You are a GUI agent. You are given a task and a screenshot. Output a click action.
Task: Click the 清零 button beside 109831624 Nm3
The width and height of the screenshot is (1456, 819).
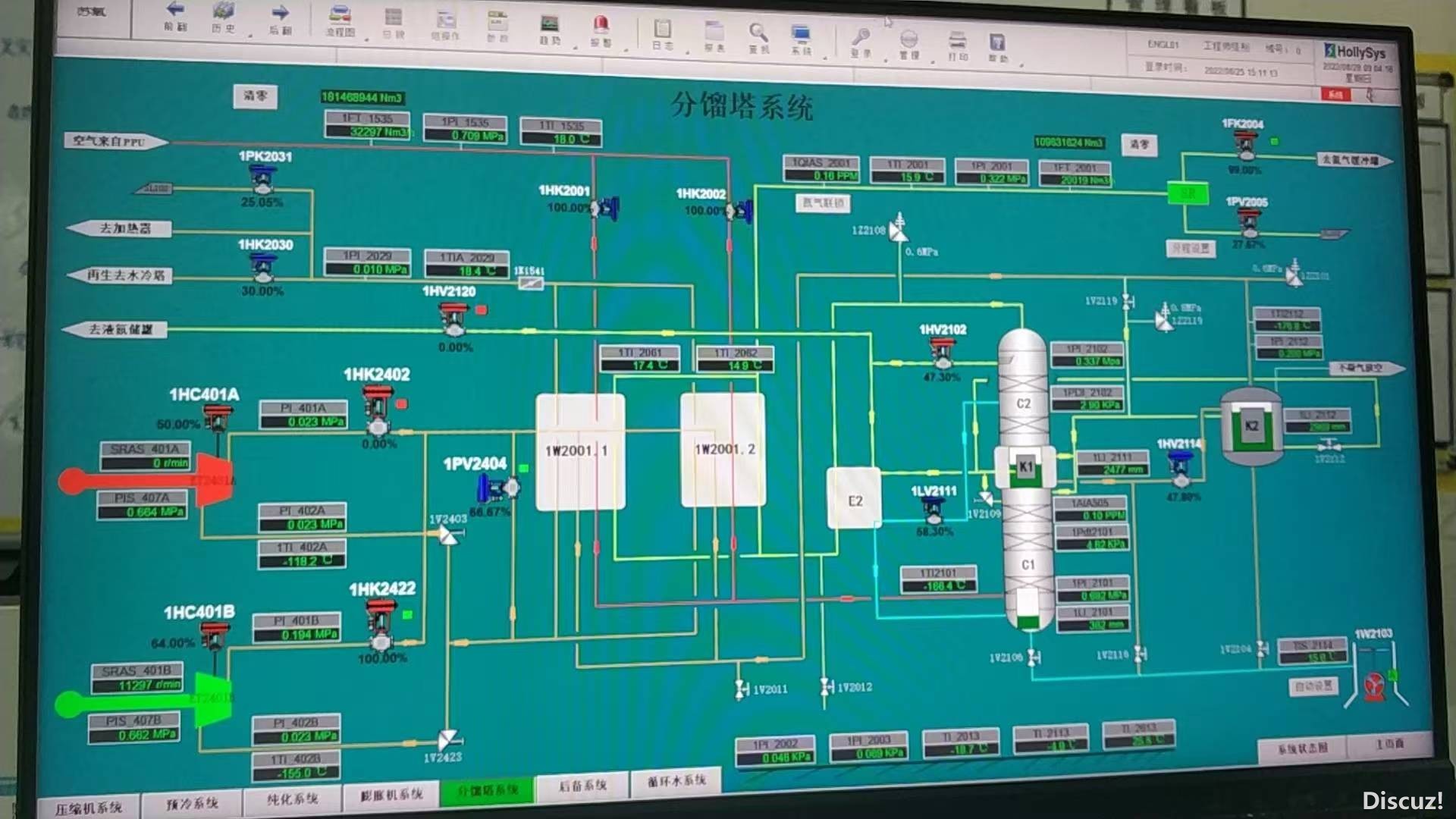[1140, 144]
